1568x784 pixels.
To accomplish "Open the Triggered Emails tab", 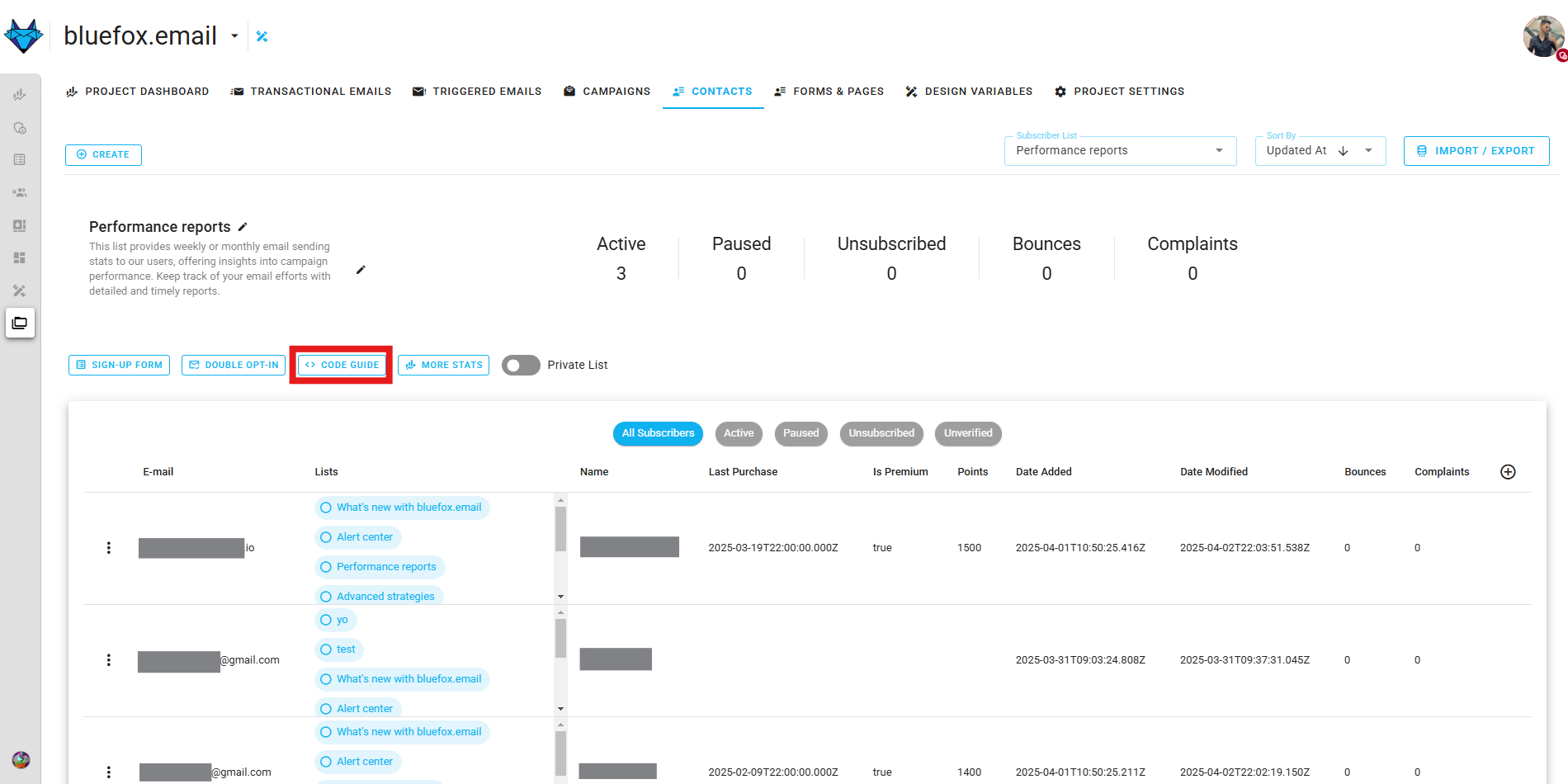I will click(x=477, y=92).
